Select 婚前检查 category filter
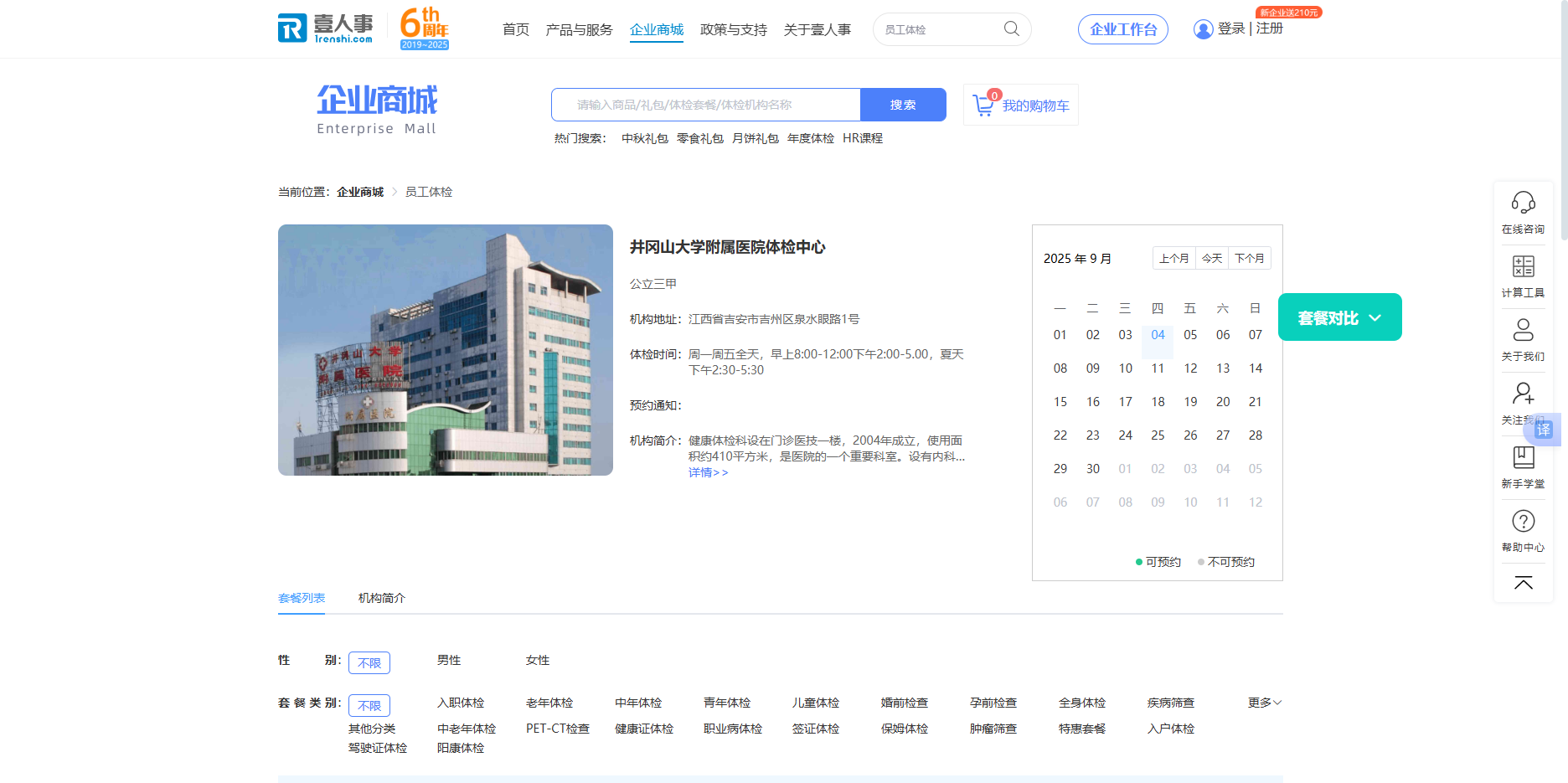1568x783 pixels. 905,703
